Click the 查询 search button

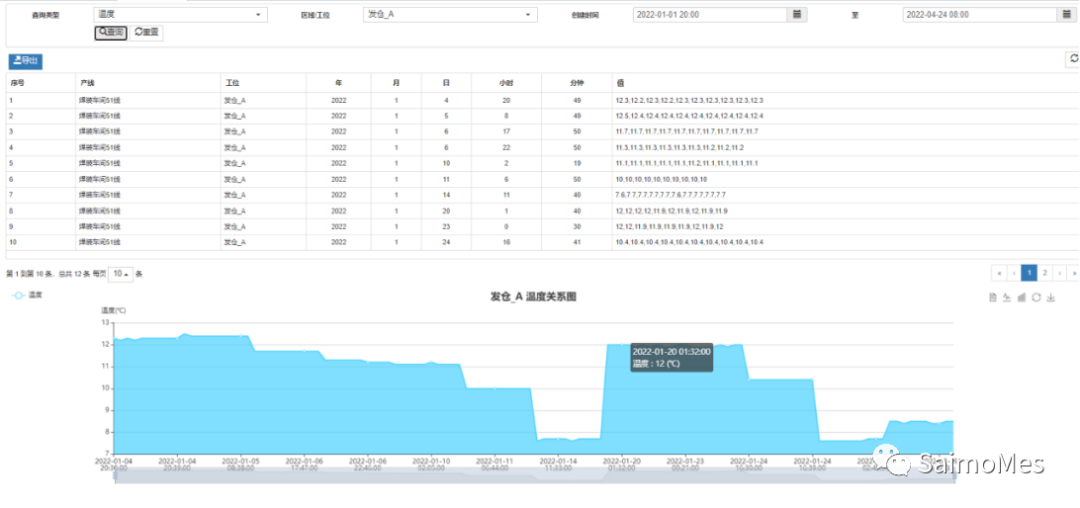111,33
